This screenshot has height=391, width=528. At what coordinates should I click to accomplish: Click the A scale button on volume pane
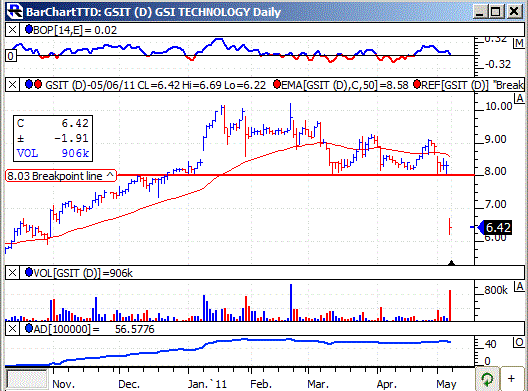[x=519, y=287]
